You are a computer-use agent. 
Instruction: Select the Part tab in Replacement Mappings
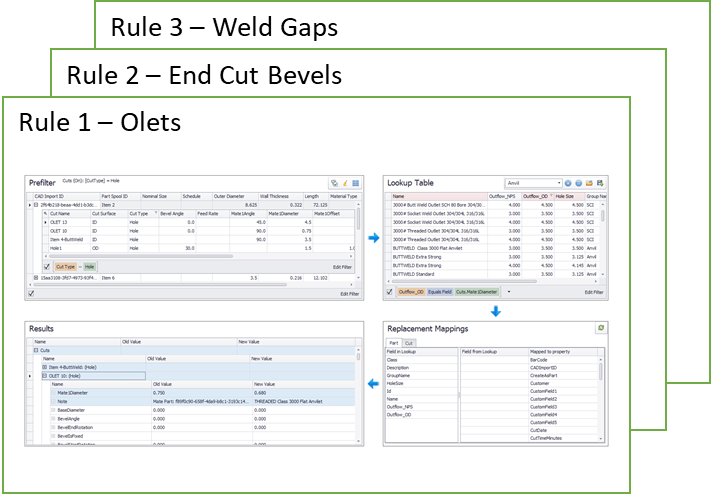click(394, 343)
